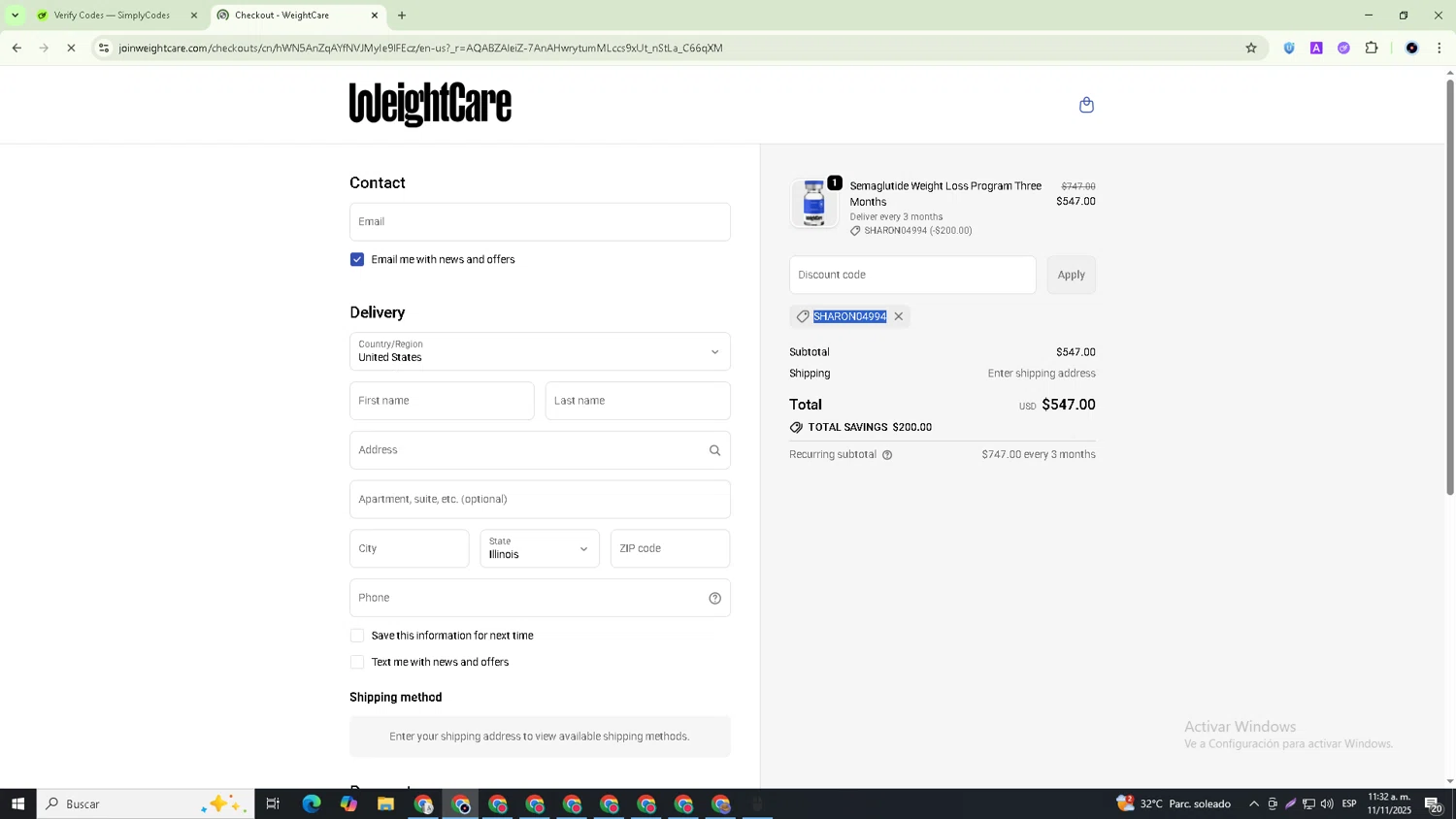
Task: Click the ESP language indicator
Action: 1349,803
